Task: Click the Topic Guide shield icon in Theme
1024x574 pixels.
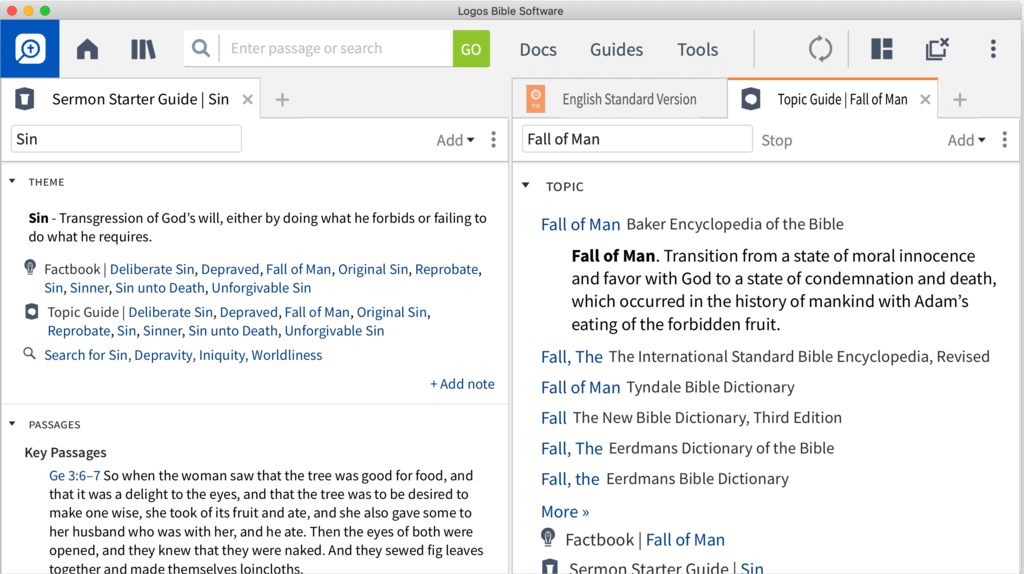Action: [31, 311]
